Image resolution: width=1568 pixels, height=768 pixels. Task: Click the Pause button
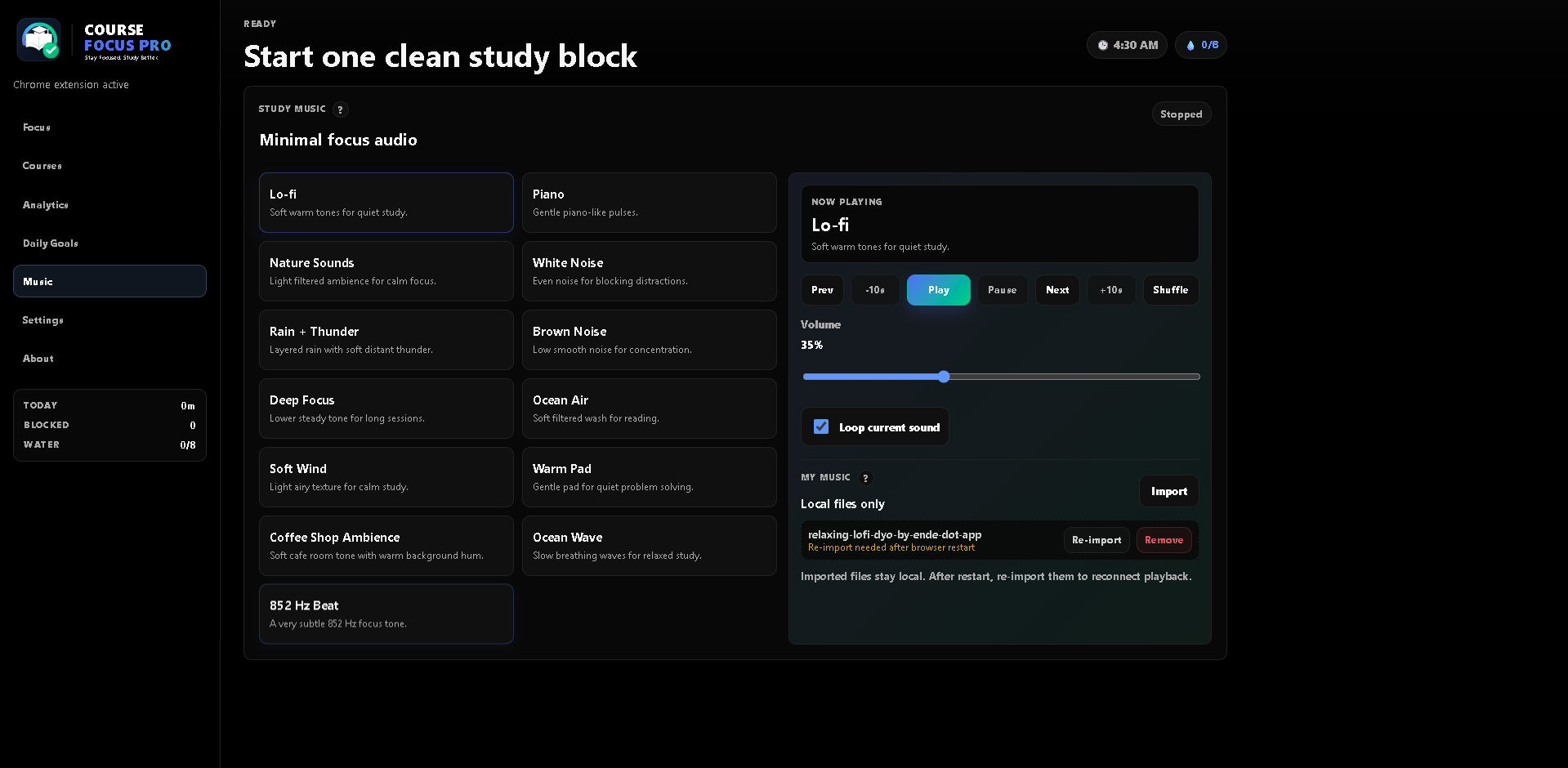1003,290
